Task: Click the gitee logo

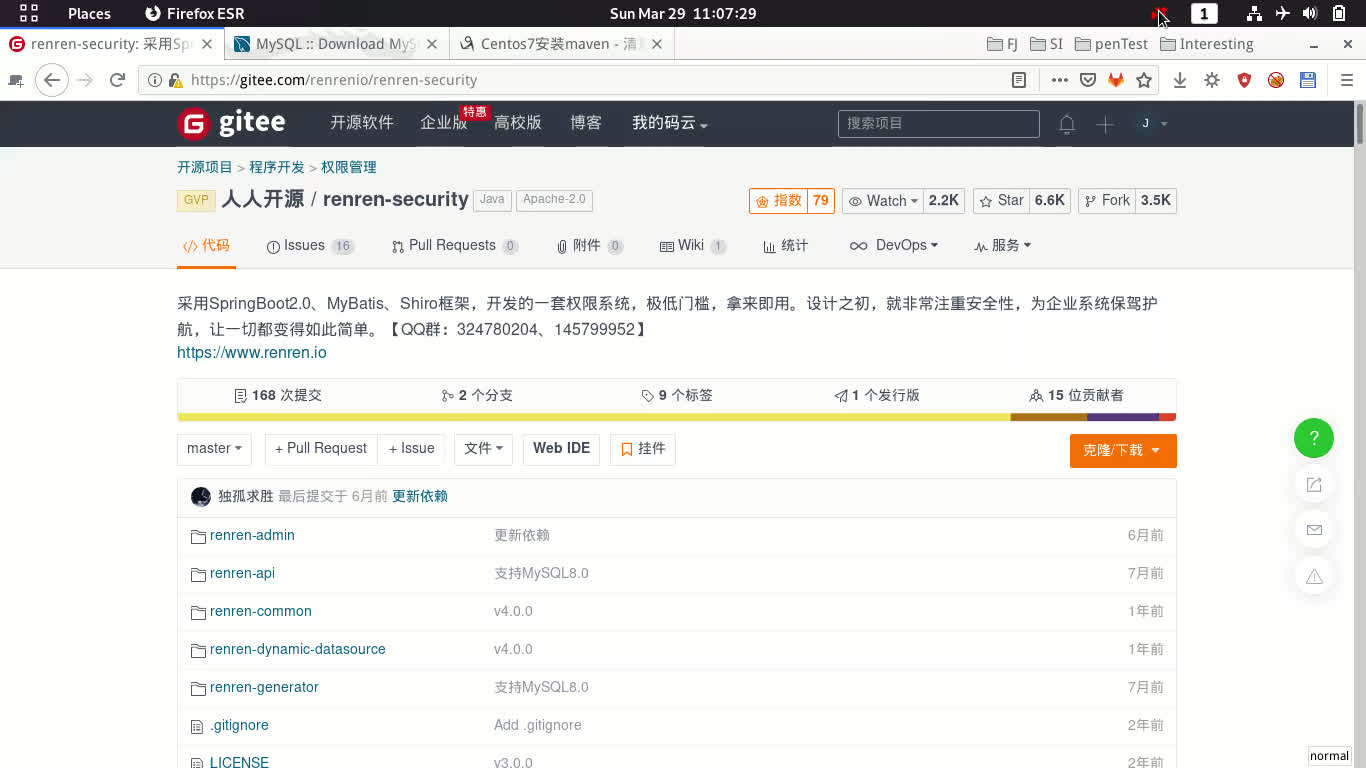Action: coord(231,123)
